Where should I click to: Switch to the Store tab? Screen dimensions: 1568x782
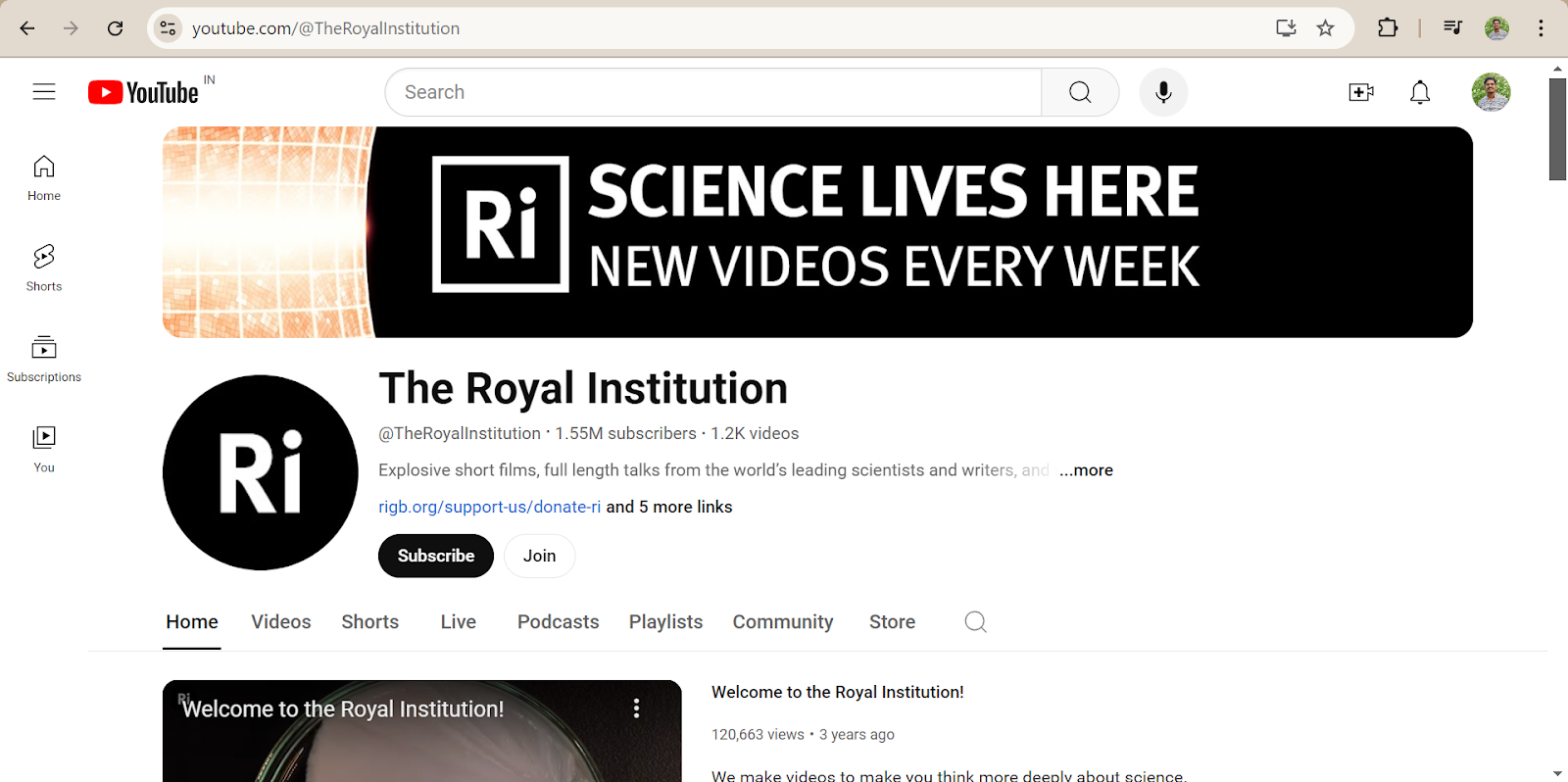(893, 622)
